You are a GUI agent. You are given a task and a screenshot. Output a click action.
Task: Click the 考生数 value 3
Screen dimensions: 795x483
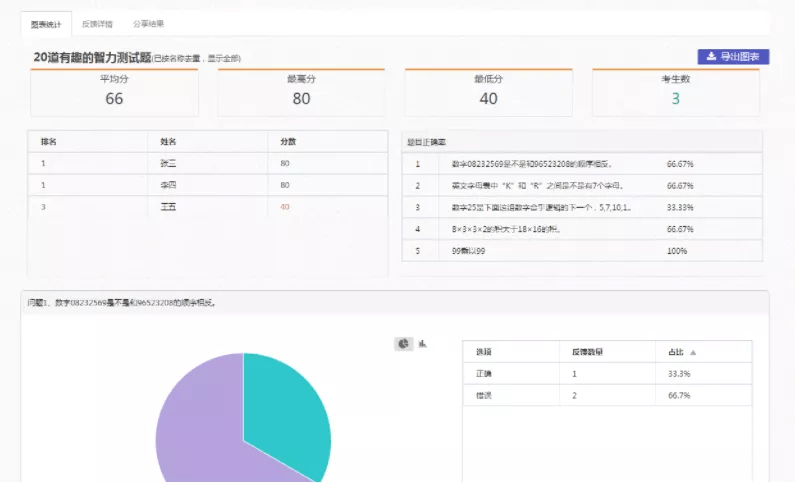pyautogui.click(x=675, y=99)
